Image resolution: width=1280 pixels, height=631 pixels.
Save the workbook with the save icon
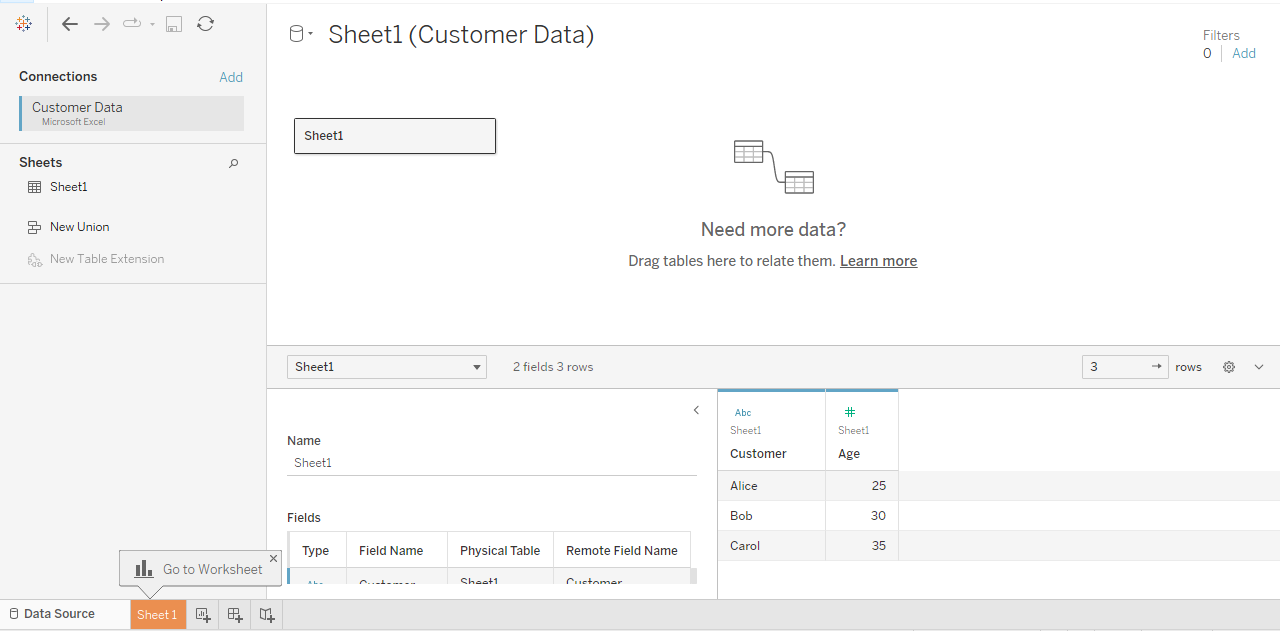pos(173,23)
